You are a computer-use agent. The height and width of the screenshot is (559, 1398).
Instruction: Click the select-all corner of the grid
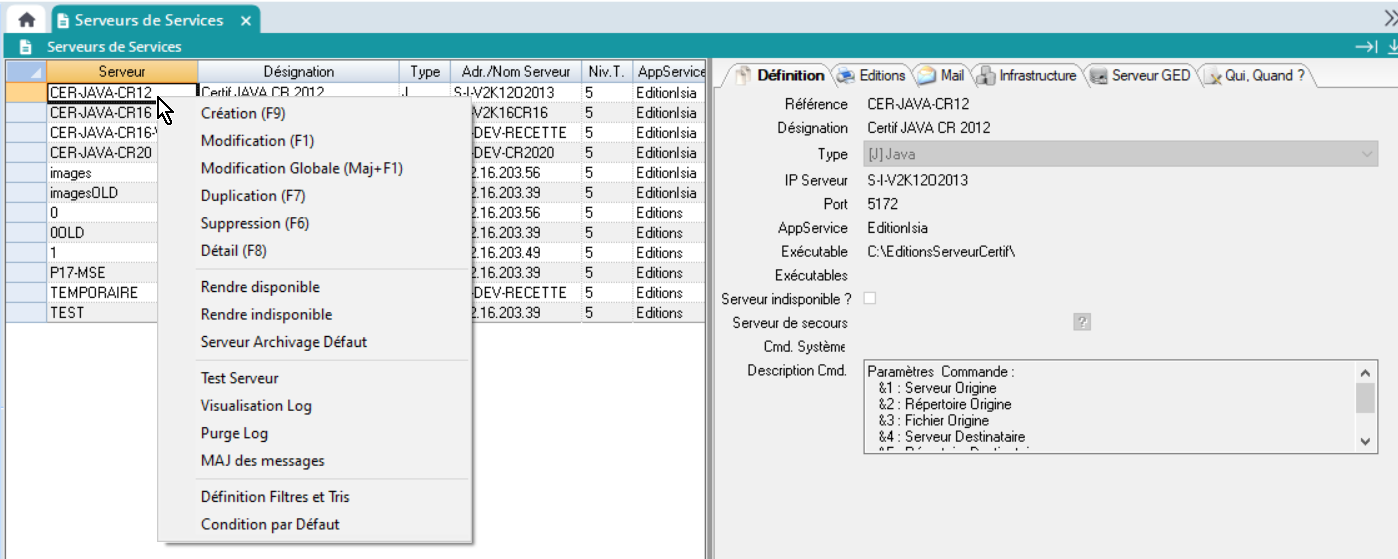click(25, 72)
